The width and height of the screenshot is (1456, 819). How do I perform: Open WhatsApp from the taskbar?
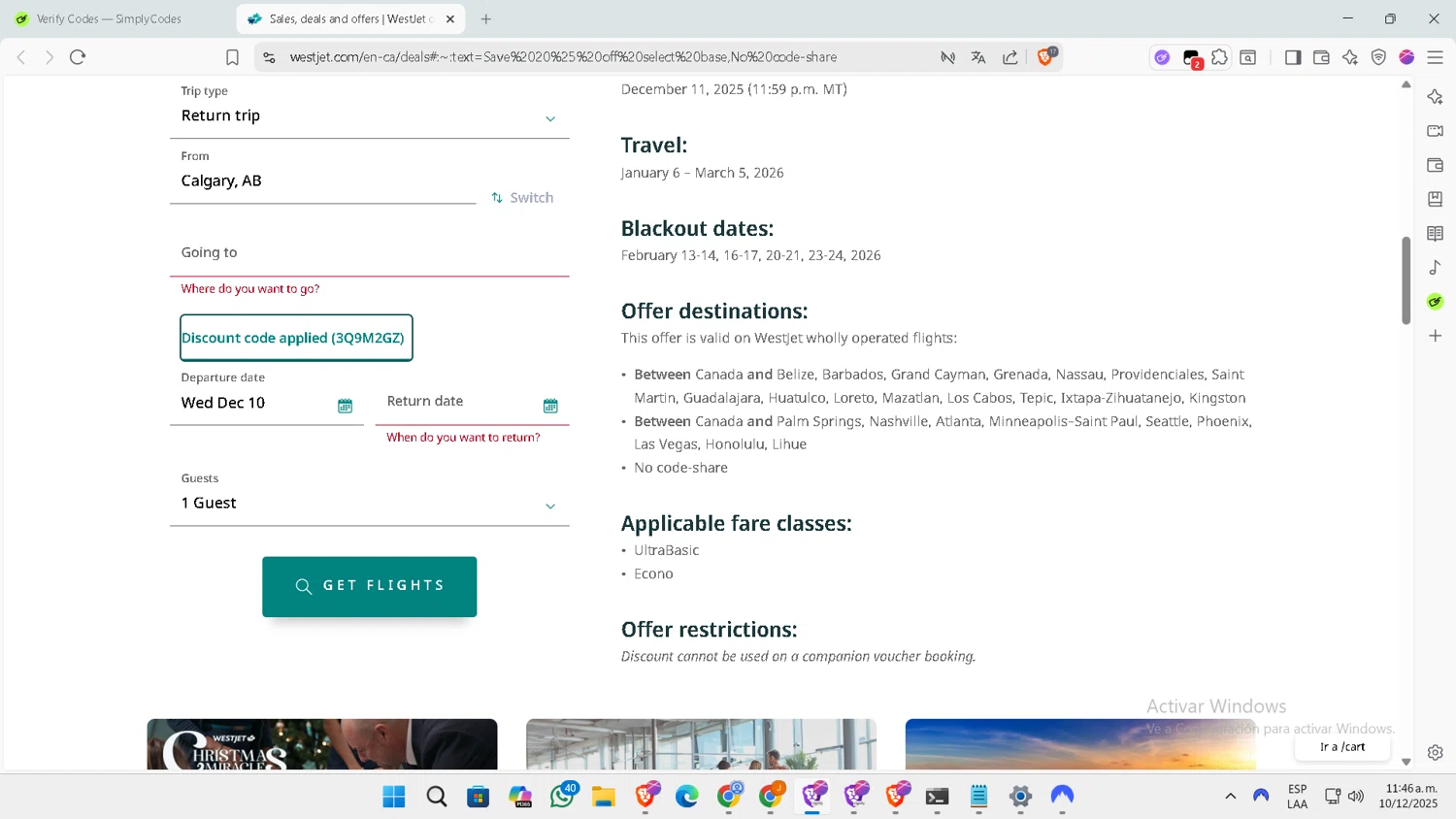562,797
